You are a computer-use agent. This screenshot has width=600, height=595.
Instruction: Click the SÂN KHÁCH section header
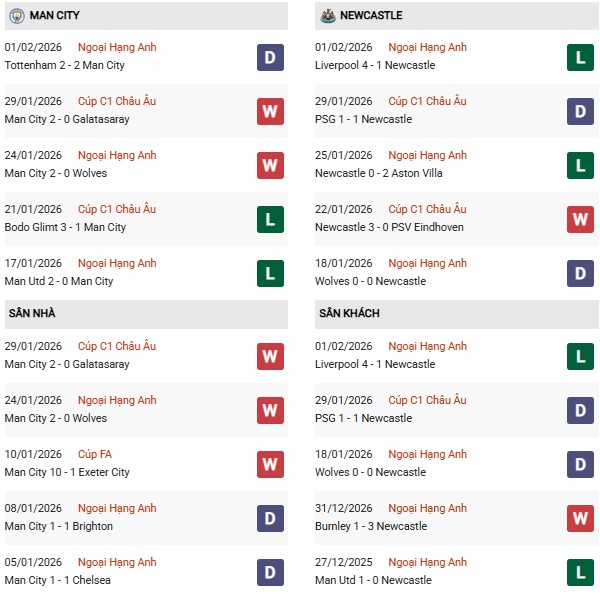(x=348, y=313)
